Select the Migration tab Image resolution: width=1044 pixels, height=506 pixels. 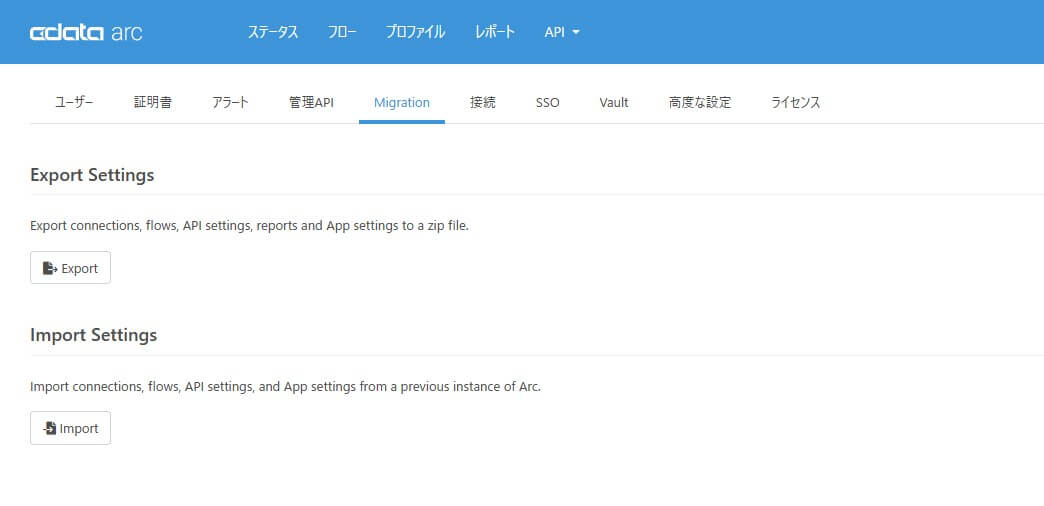(x=401, y=103)
